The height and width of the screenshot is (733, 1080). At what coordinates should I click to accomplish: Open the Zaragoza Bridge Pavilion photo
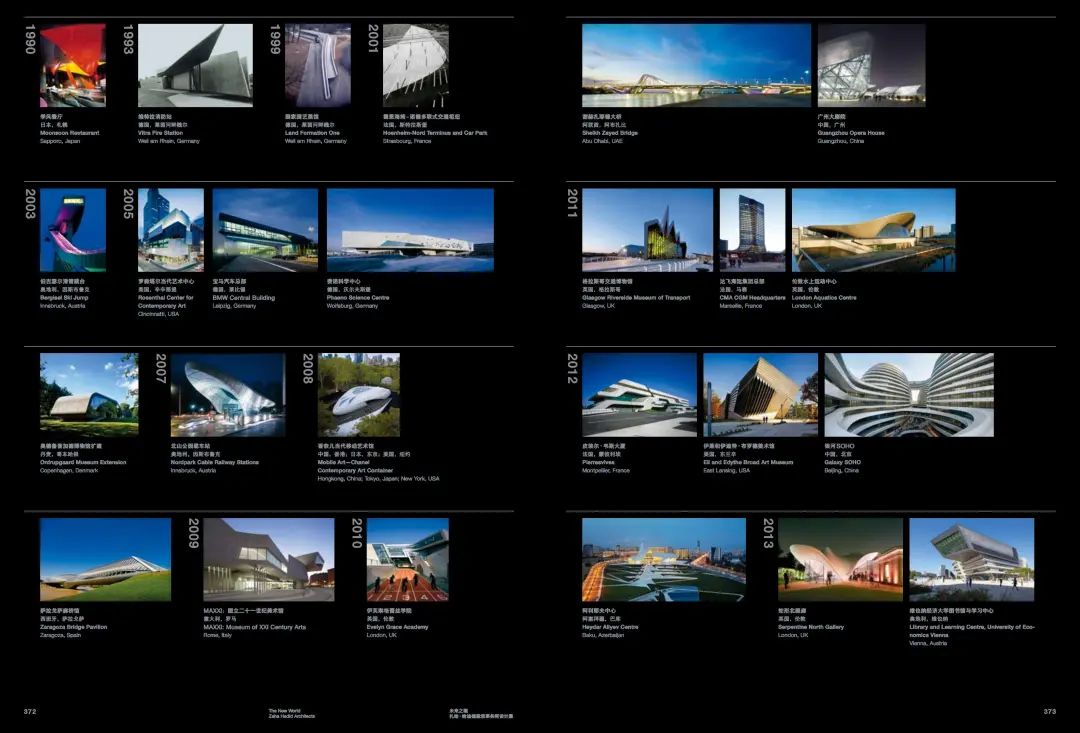pyautogui.click(x=105, y=559)
